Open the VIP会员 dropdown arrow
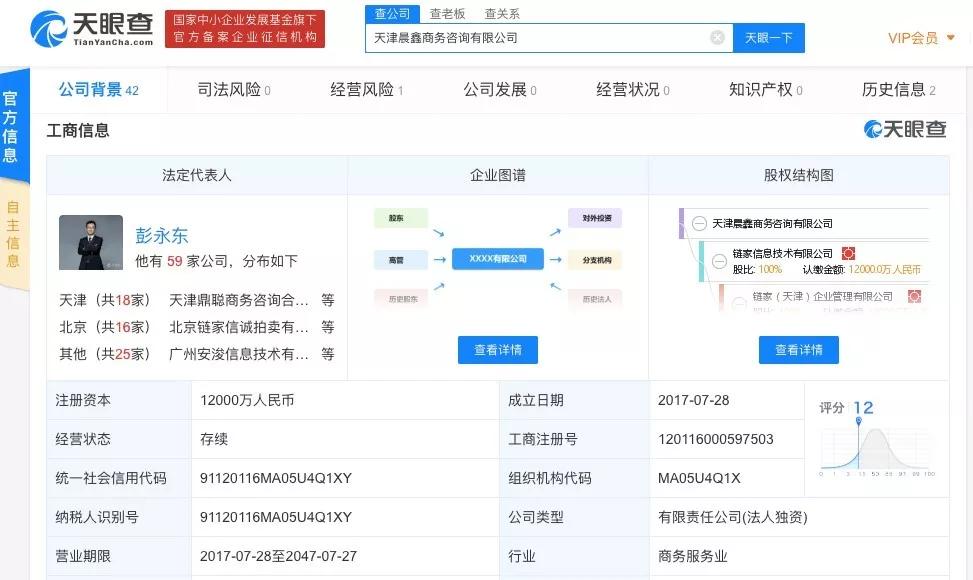 coord(951,38)
